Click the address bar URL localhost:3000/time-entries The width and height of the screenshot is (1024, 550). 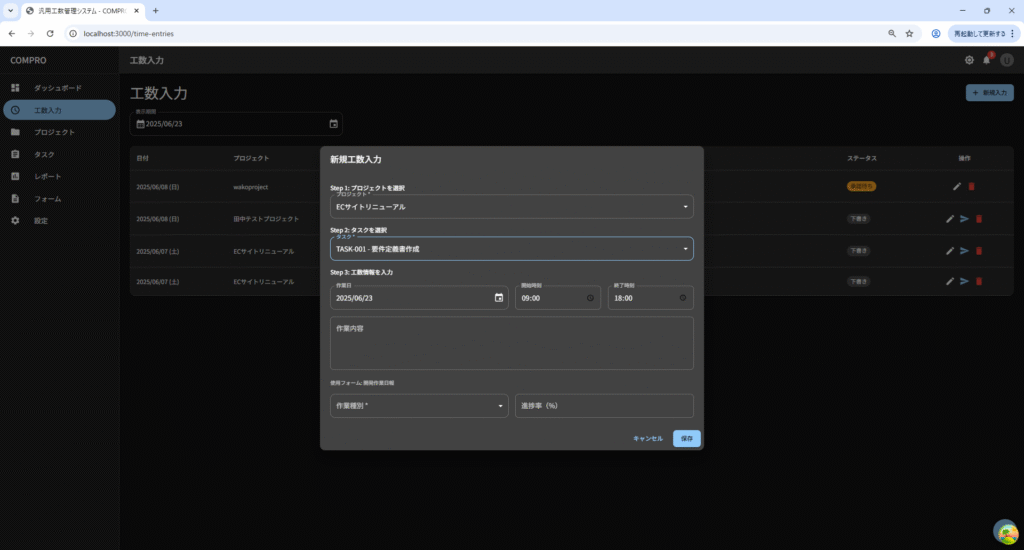tap(129, 33)
